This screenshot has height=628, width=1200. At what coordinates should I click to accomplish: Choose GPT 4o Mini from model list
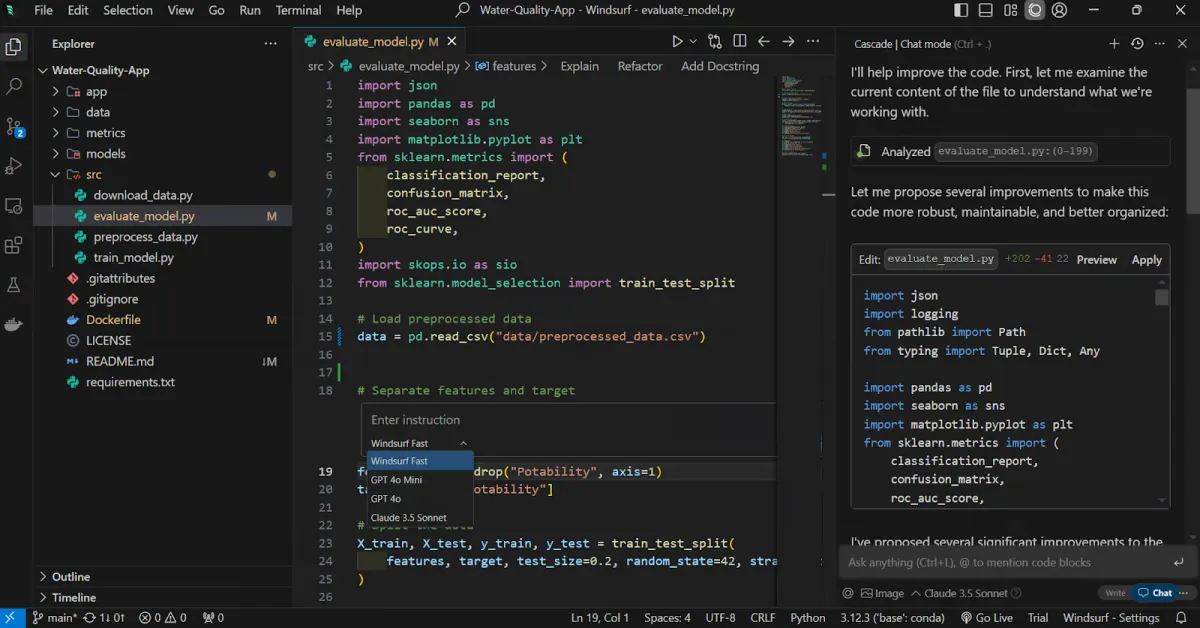(x=420, y=480)
